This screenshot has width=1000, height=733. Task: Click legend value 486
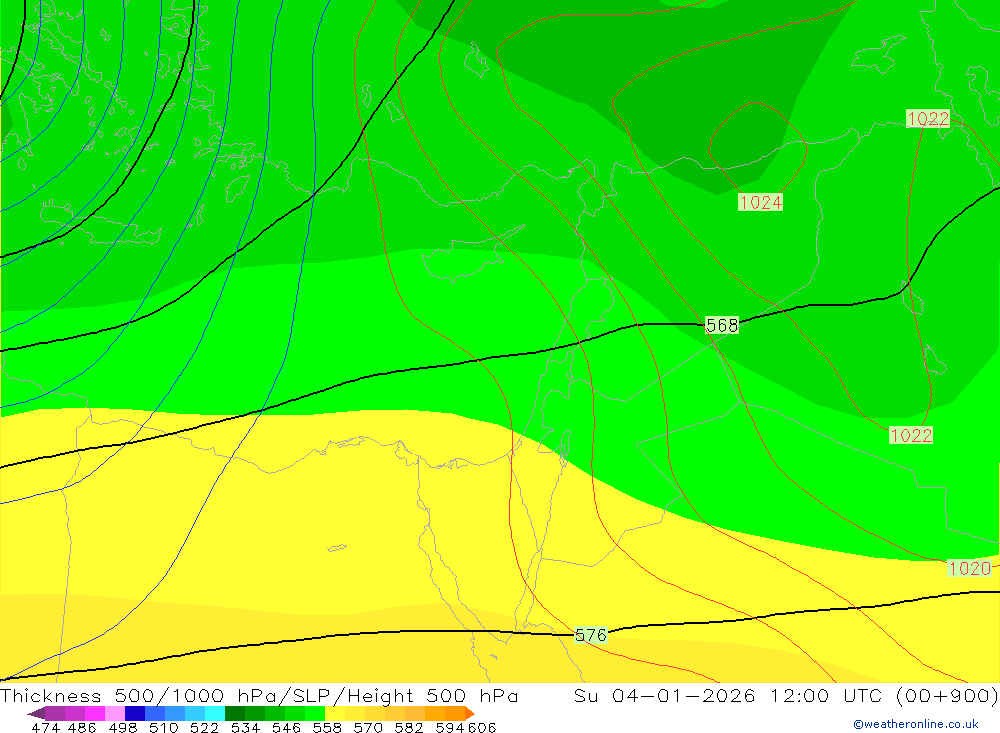tap(82, 727)
